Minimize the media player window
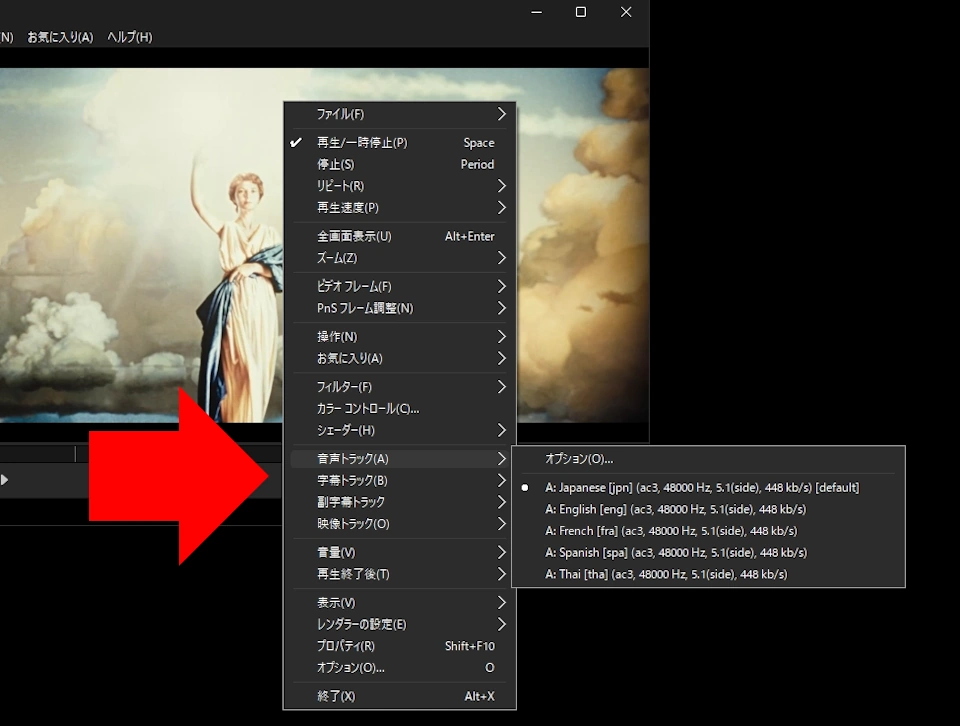Image resolution: width=960 pixels, height=726 pixels. tap(536, 12)
